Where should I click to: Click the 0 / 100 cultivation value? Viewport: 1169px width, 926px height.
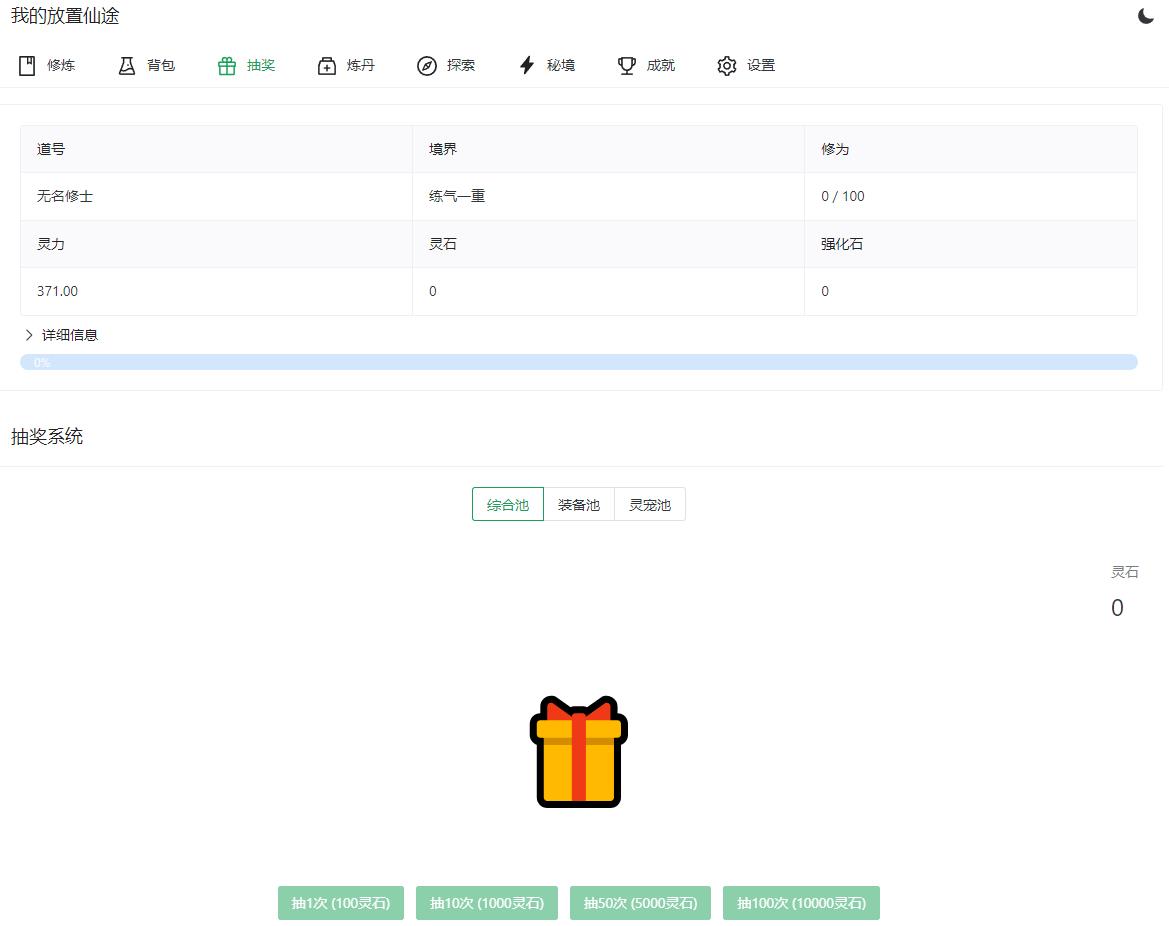(x=842, y=196)
